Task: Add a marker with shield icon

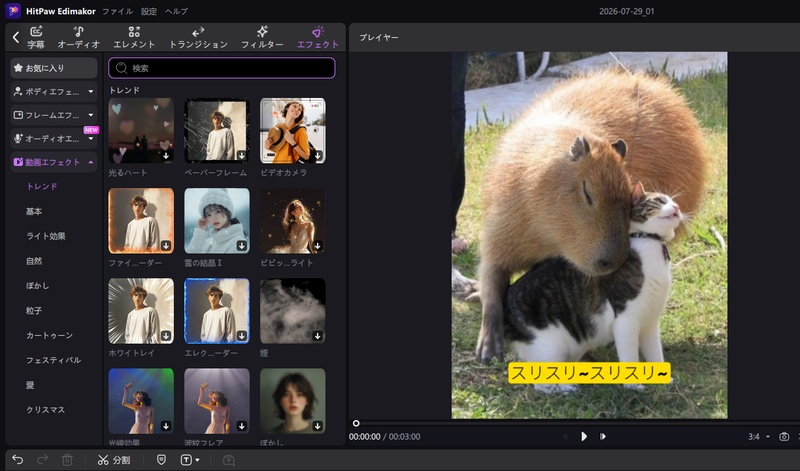Action: [x=161, y=460]
